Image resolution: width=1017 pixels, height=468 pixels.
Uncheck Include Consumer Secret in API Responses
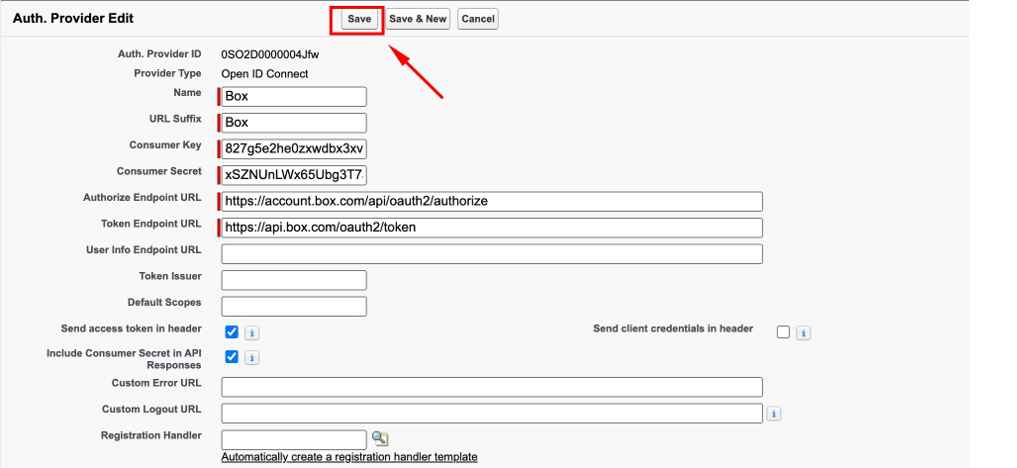click(232, 357)
